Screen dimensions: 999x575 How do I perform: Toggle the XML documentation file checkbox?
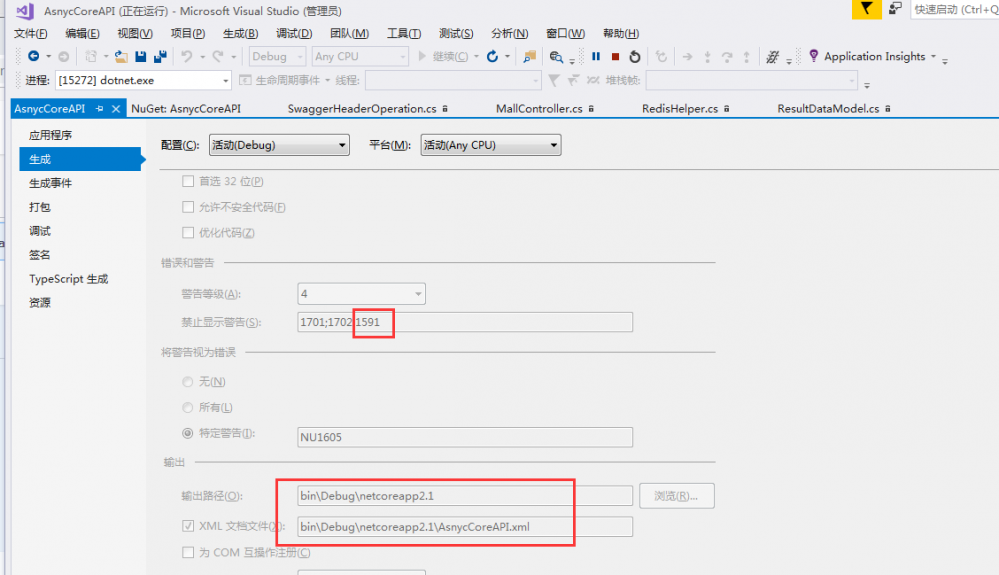(188, 526)
